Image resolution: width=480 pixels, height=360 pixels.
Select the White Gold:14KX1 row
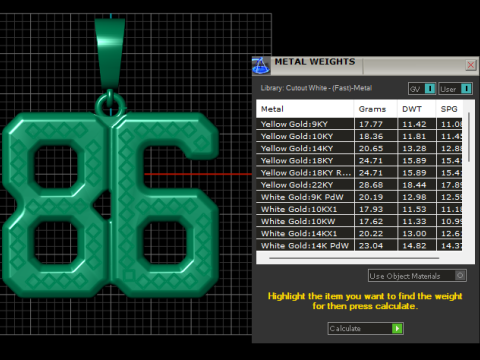point(359,234)
